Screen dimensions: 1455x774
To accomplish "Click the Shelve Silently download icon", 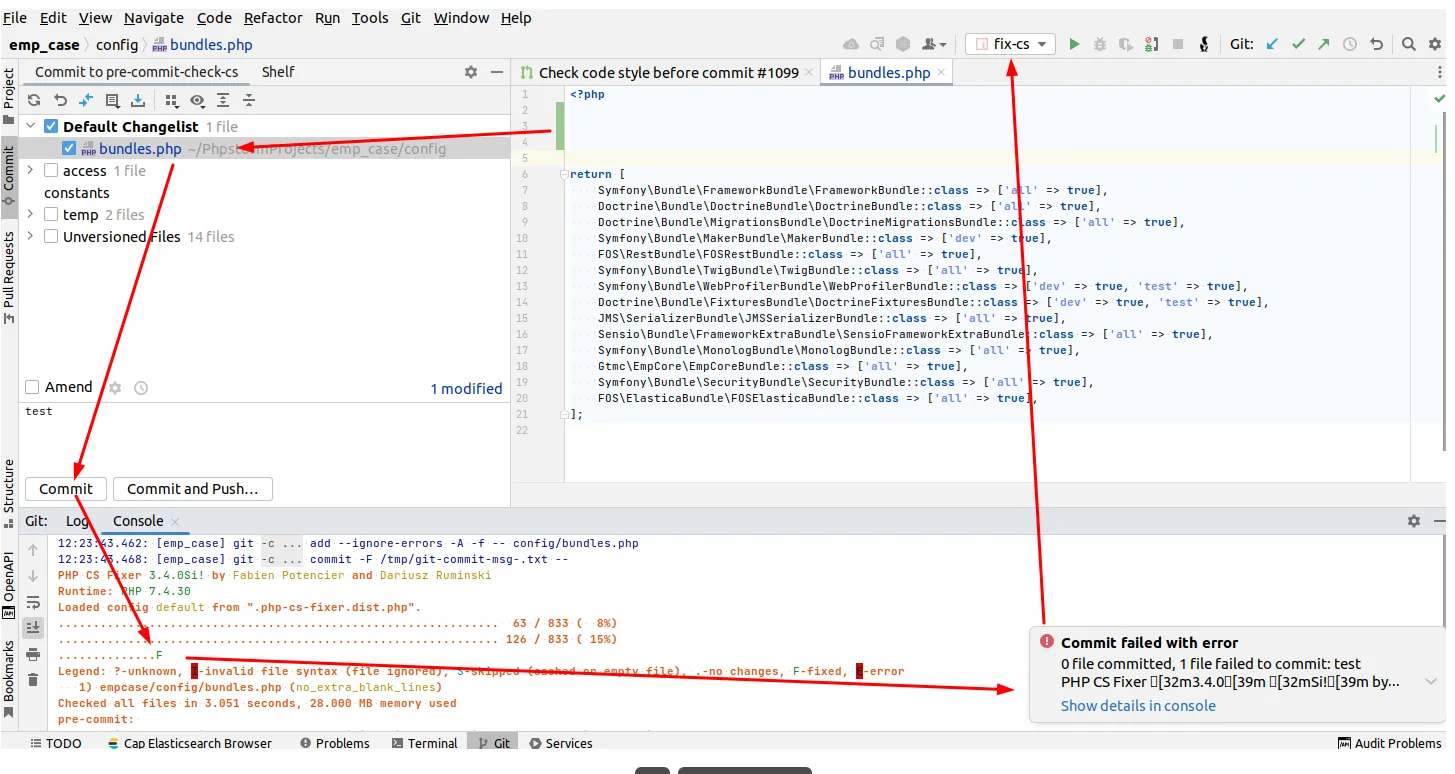I will click(138, 100).
